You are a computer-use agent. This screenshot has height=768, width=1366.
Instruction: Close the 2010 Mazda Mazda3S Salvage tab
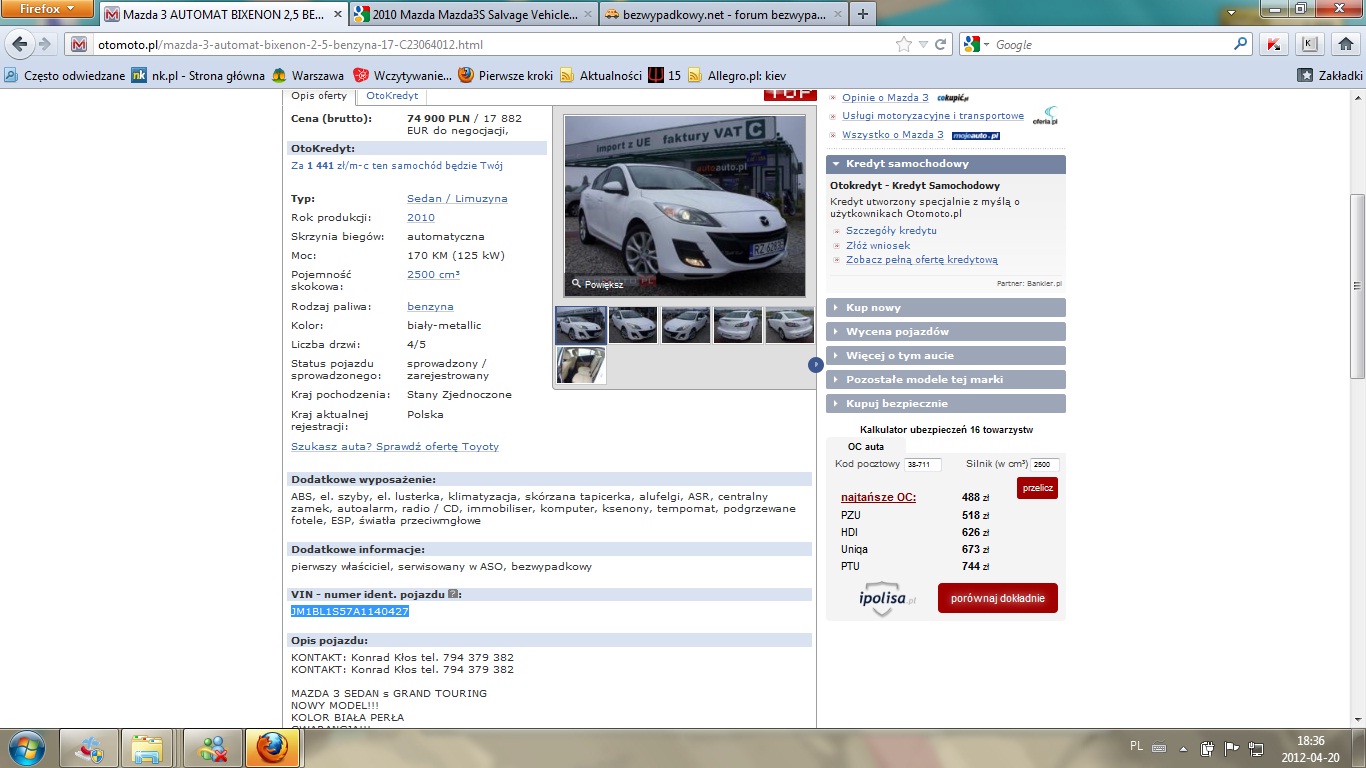coord(587,15)
